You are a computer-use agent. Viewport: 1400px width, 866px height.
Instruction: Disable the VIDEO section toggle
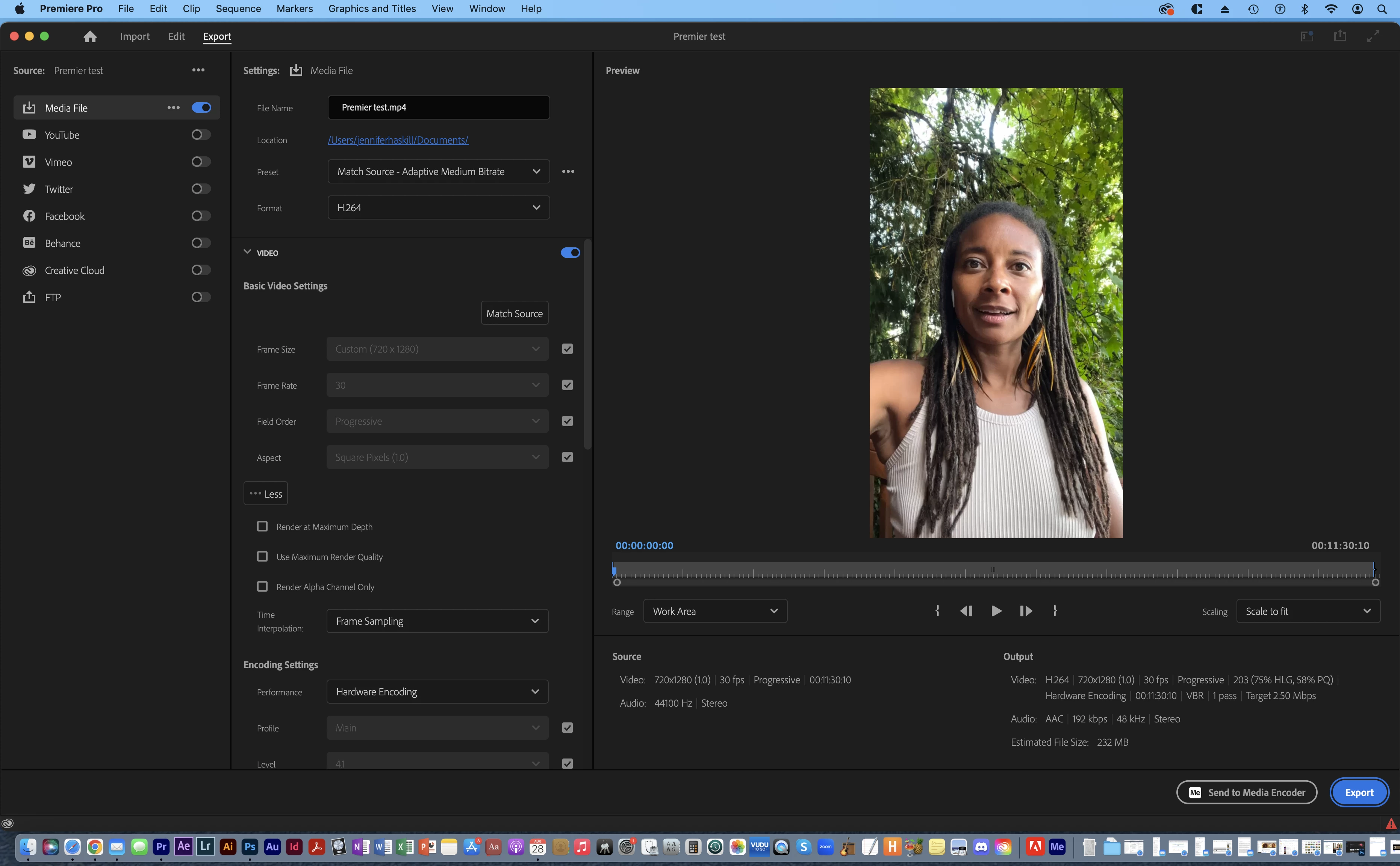coord(570,253)
